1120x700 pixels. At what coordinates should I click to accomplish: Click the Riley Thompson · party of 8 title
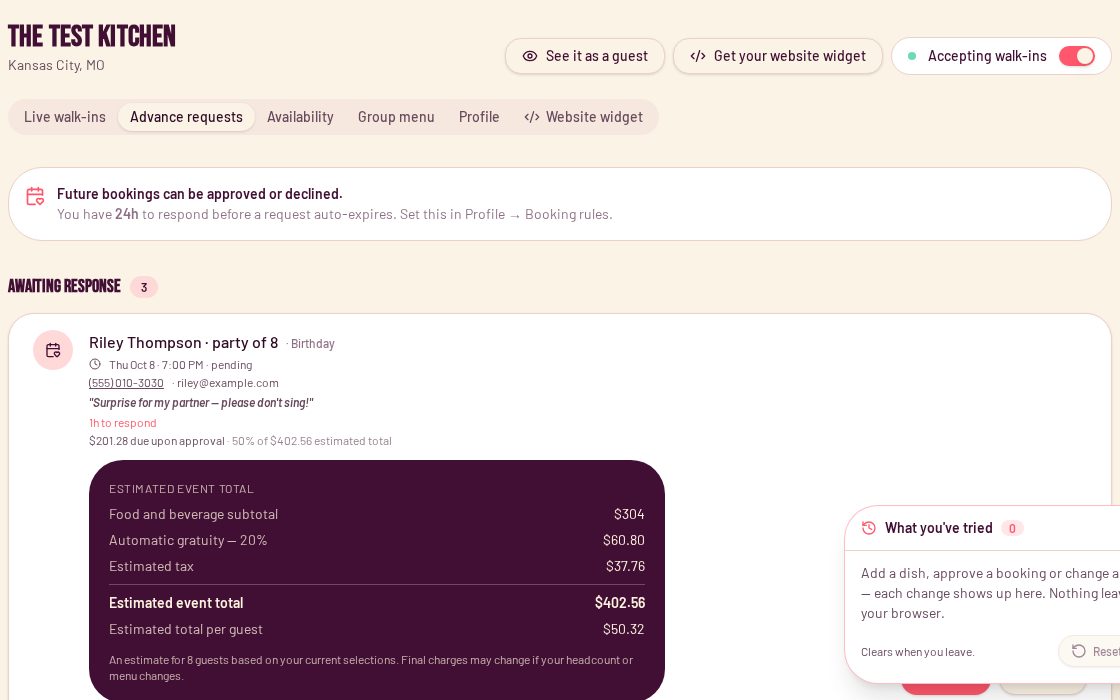(184, 343)
